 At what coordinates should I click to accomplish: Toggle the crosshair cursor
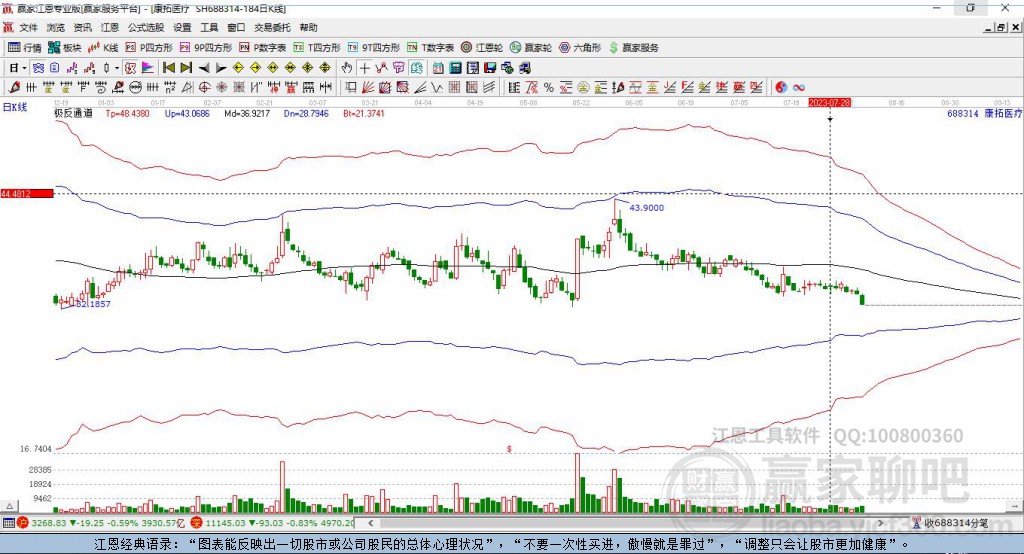(364, 68)
